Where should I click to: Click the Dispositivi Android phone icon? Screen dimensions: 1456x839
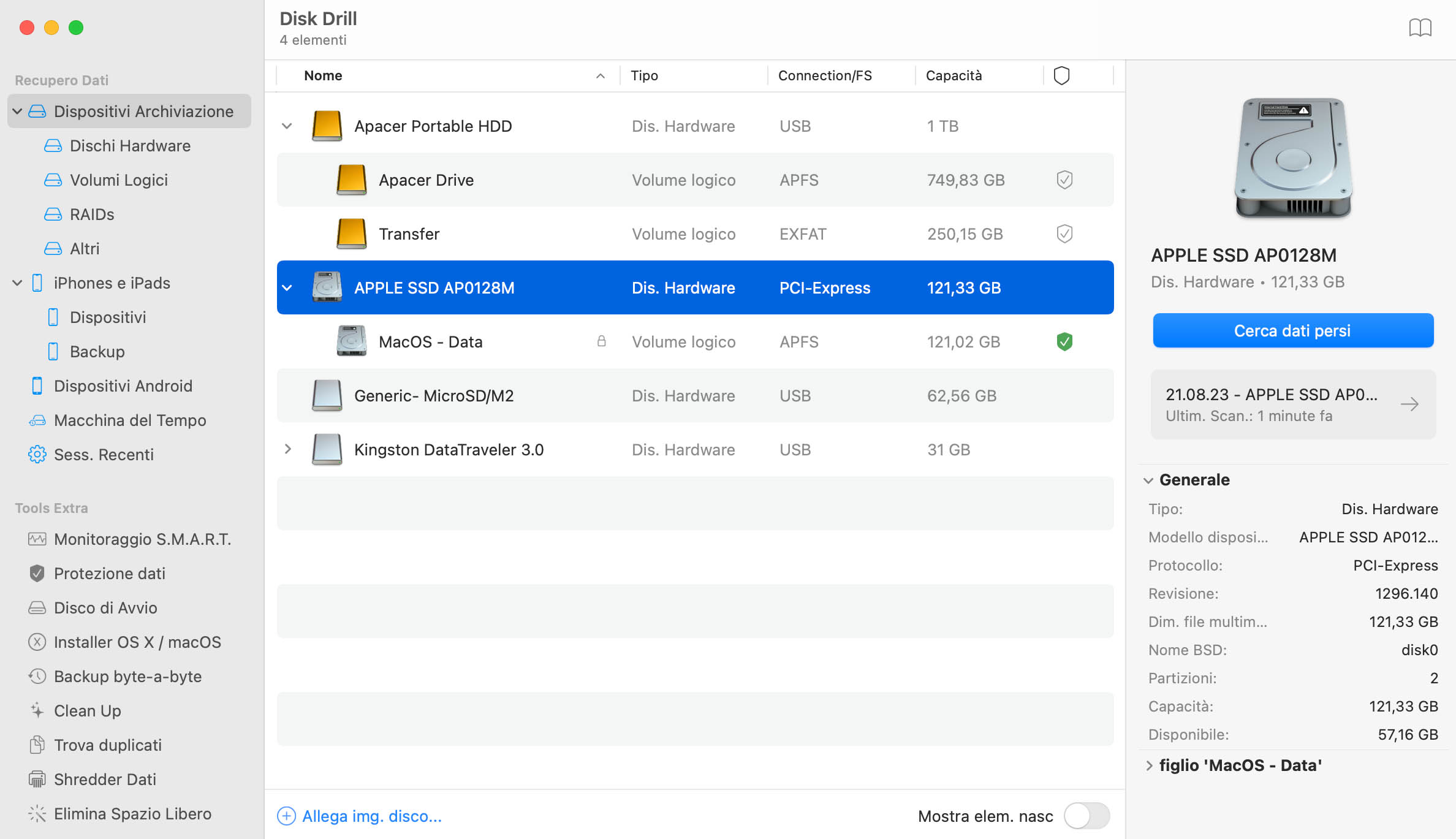tap(37, 385)
